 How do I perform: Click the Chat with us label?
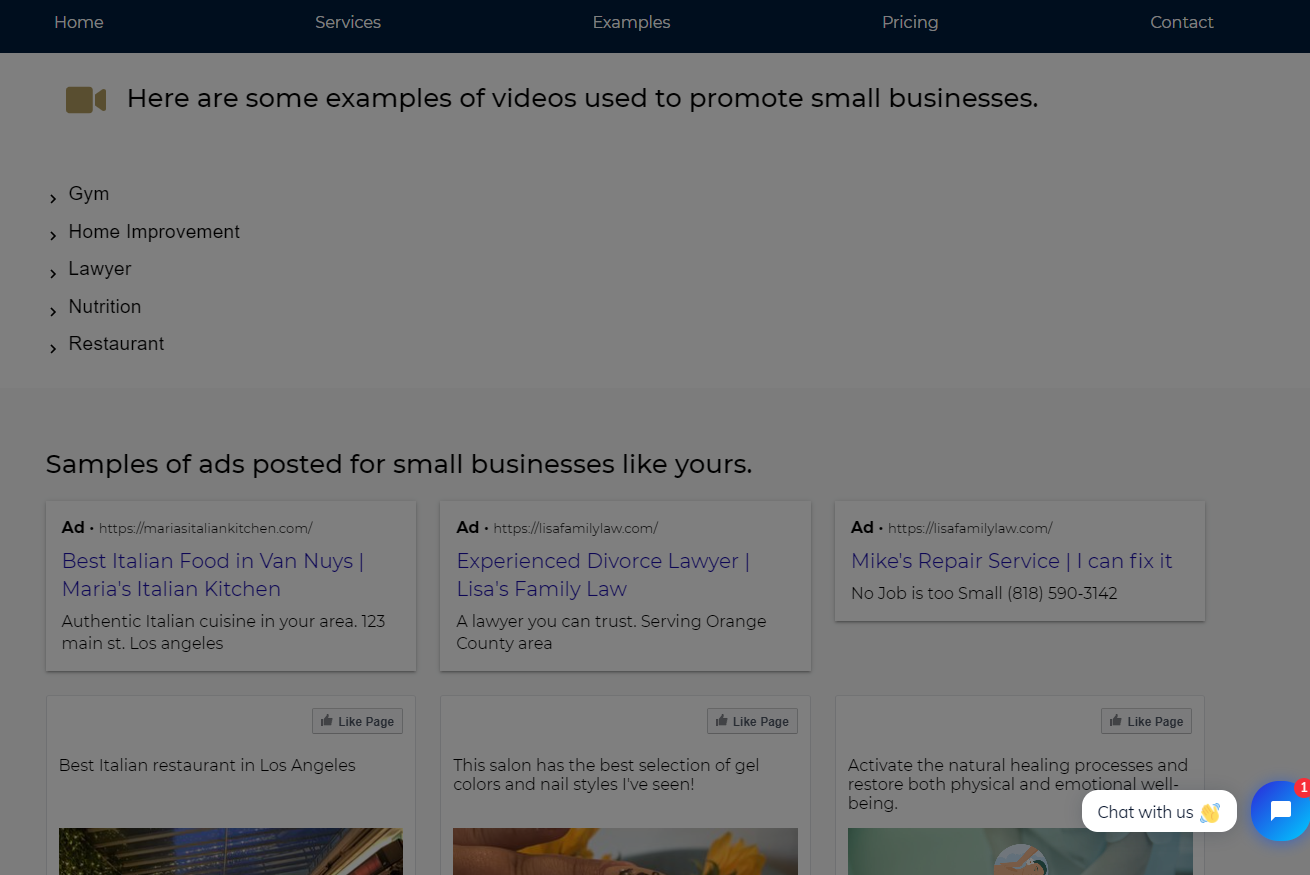pos(1159,811)
